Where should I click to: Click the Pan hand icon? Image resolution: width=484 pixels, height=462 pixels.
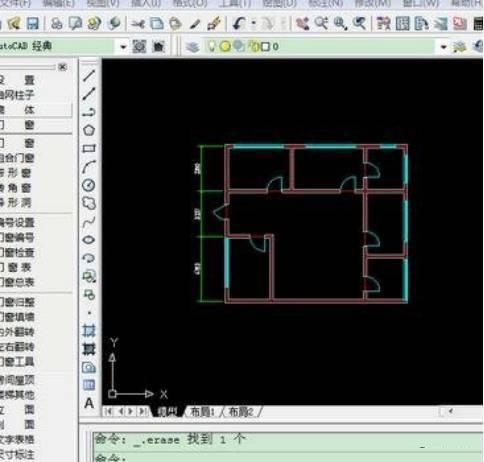(303, 24)
